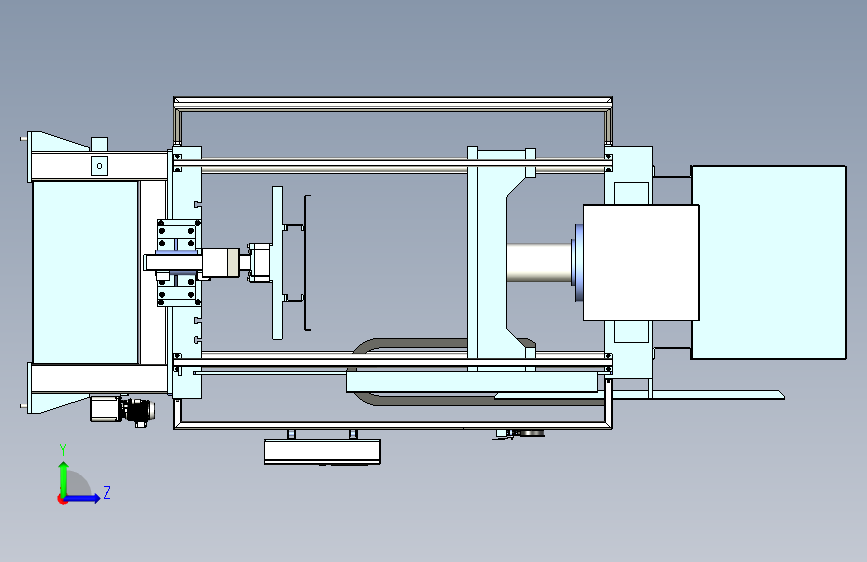Screen dimensions: 867x562
Task: Select the vertical disc plate near center-left
Action: pos(278,263)
